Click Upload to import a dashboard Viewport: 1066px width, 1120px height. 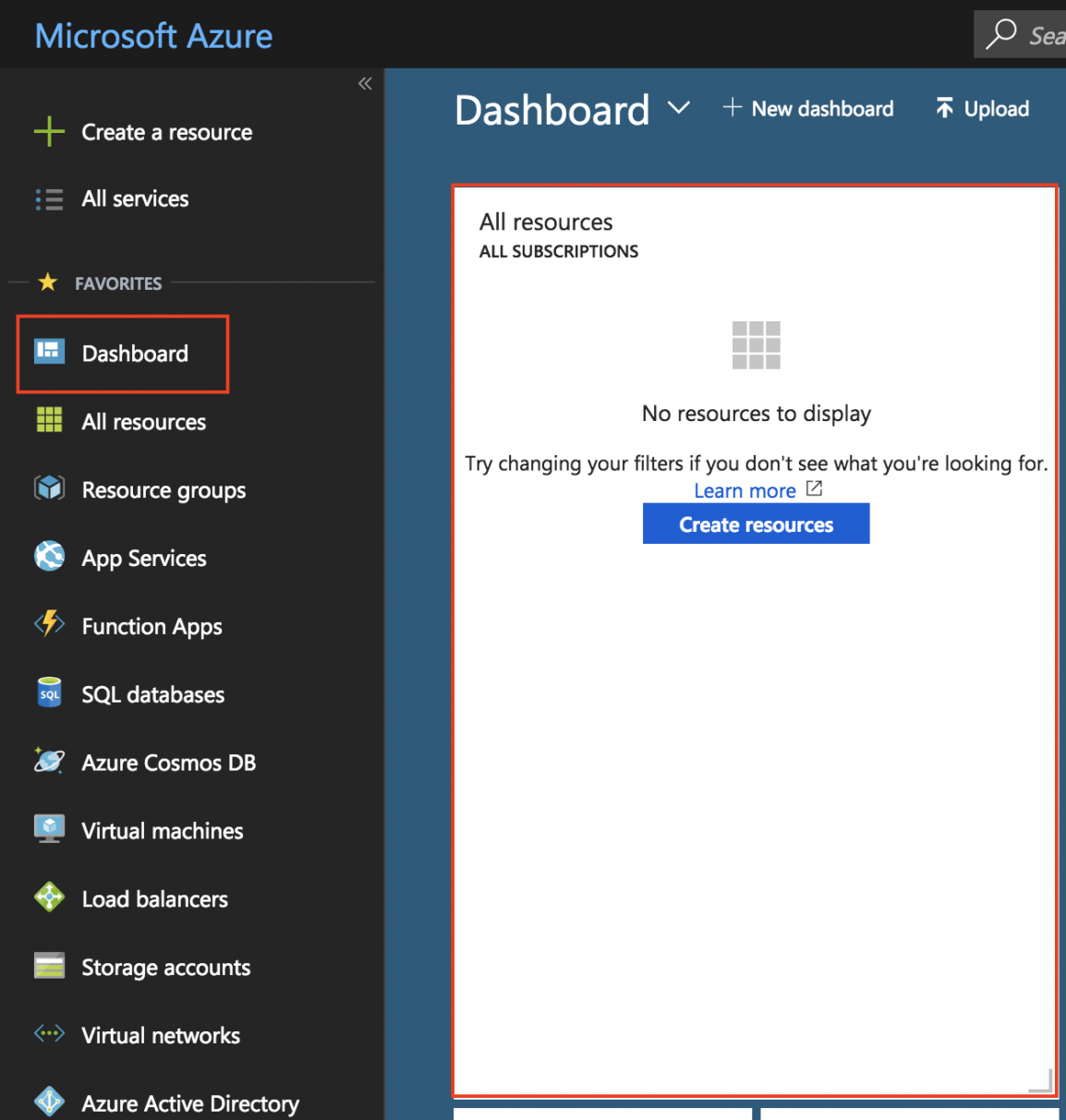point(982,108)
